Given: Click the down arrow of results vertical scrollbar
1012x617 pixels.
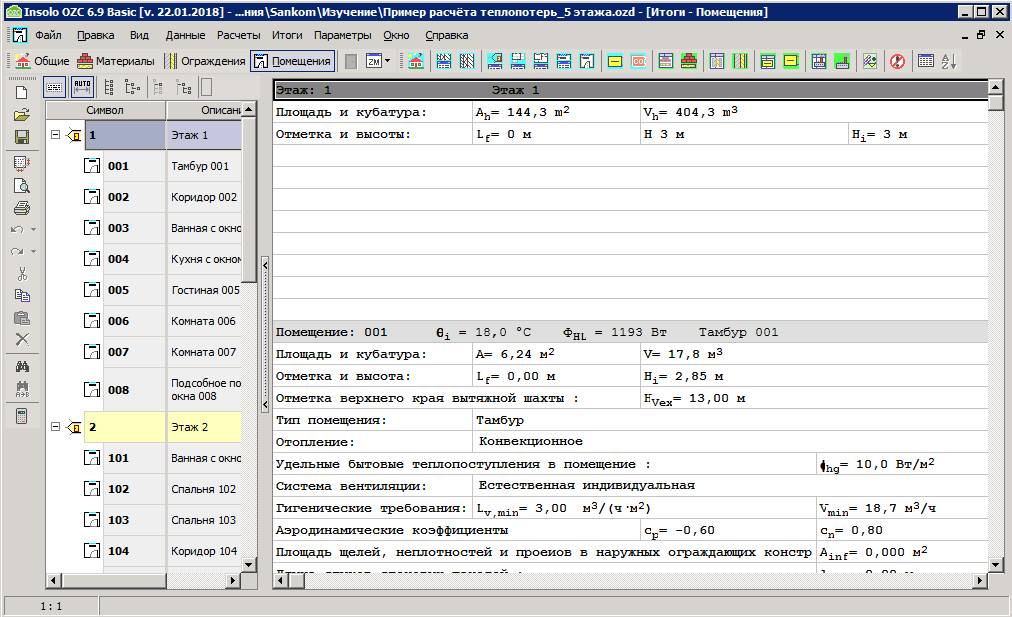Looking at the screenshot, I should coord(995,565).
